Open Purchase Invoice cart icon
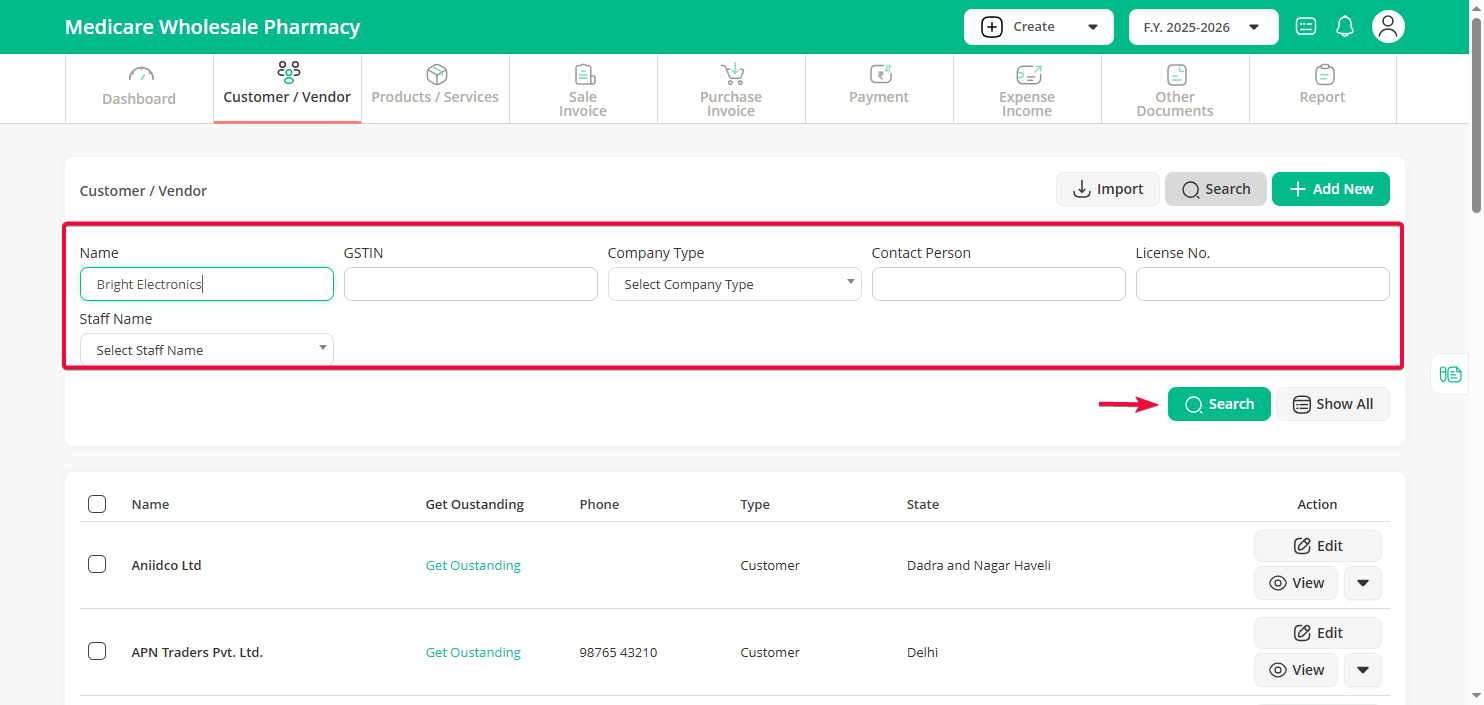Viewport: 1484px width, 705px height. pyautogui.click(x=732, y=75)
